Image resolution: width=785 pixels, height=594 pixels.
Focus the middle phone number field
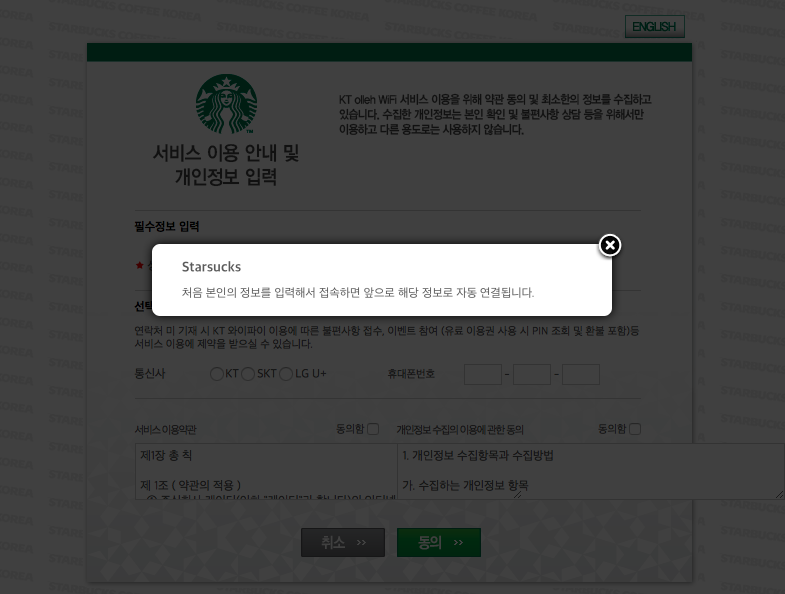(x=532, y=375)
